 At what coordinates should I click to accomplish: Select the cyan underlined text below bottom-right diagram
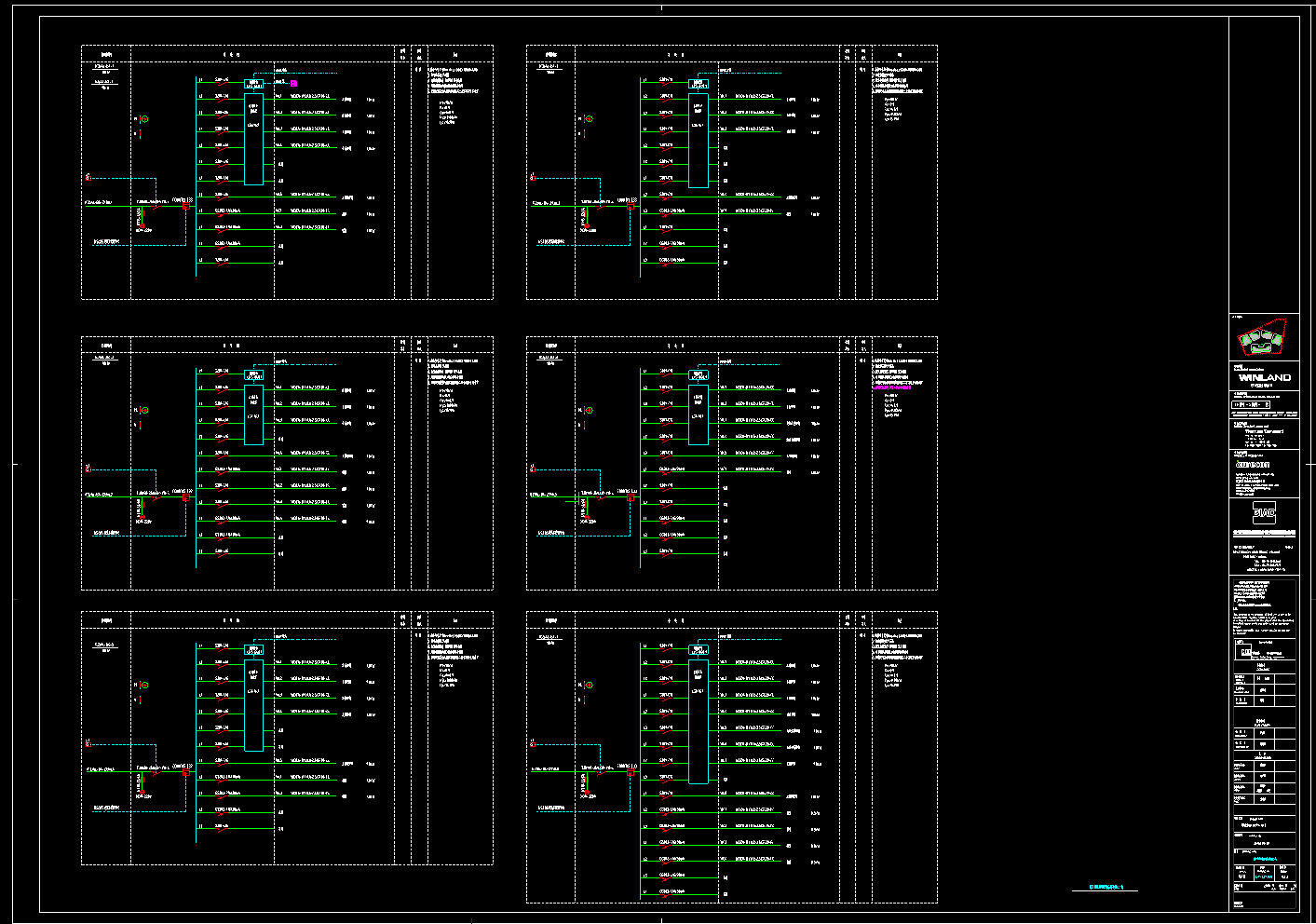click(1106, 888)
